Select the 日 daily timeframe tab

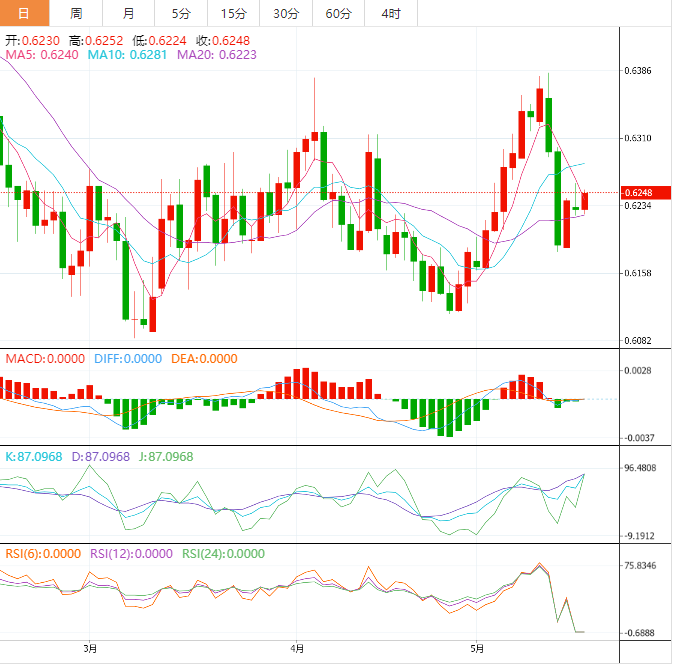click(24, 13)
